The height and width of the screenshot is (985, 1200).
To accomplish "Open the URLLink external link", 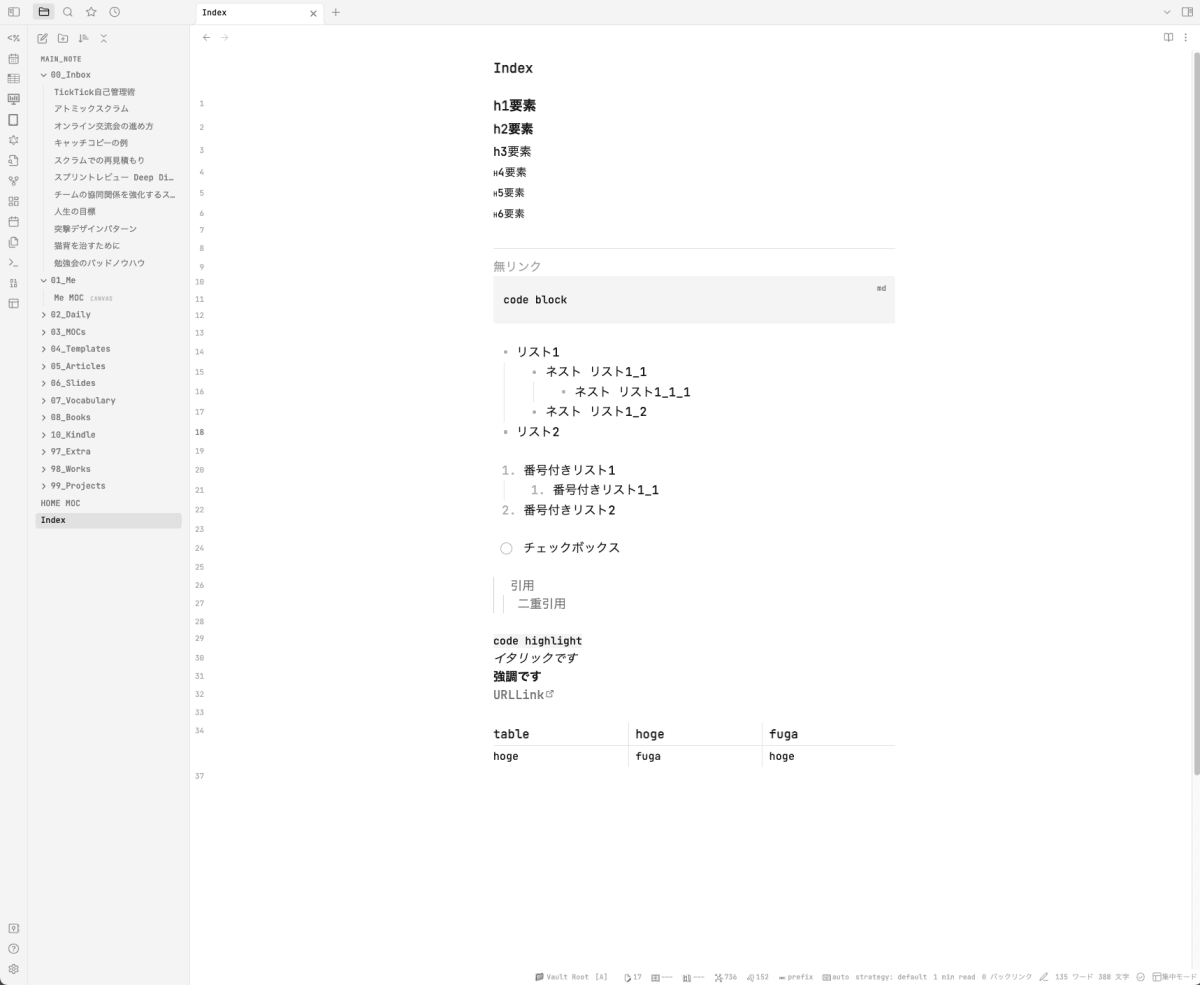I will point(518,694).
